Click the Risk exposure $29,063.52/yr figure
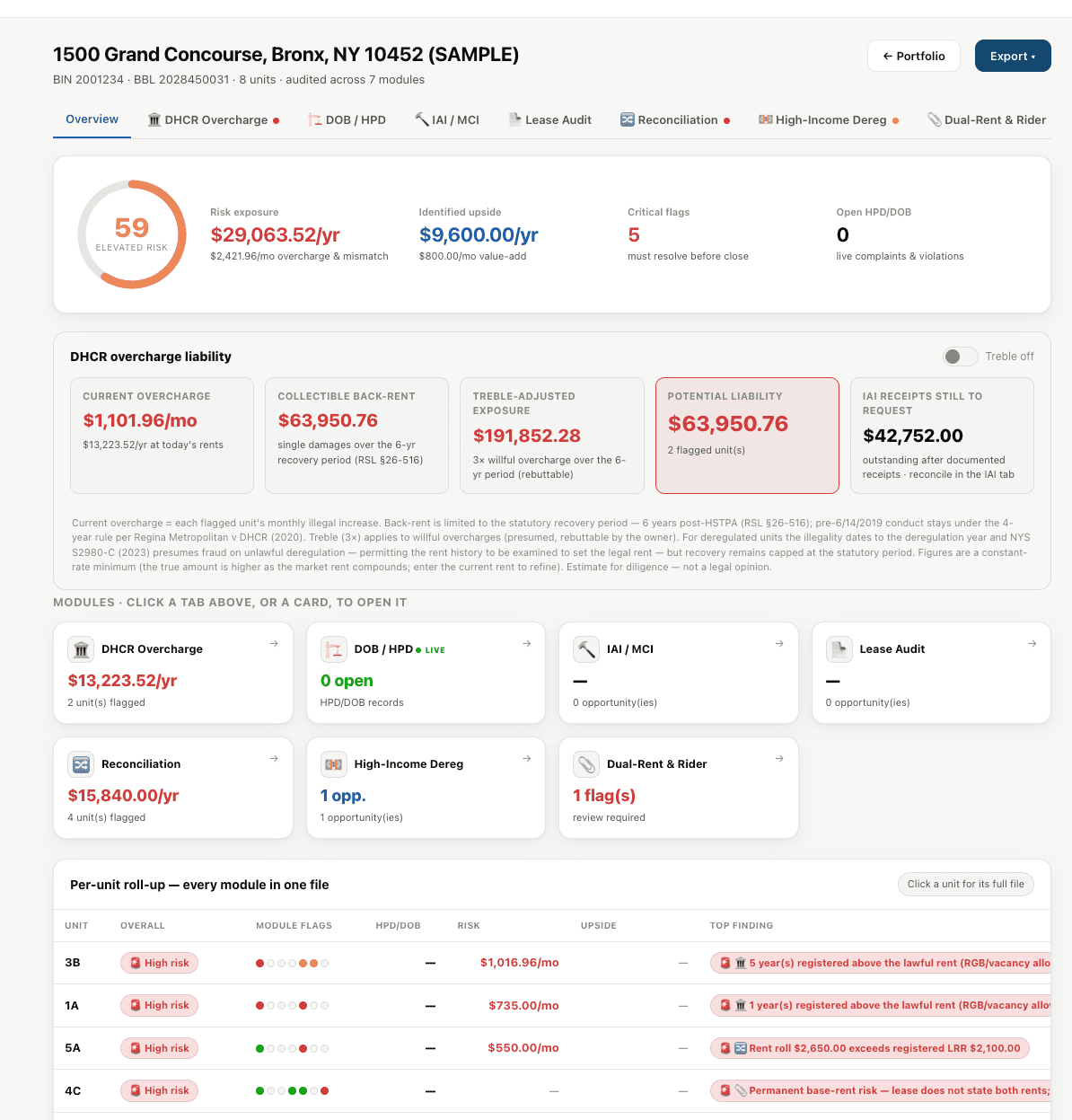1072x1120 pixels. coord(275,235)
